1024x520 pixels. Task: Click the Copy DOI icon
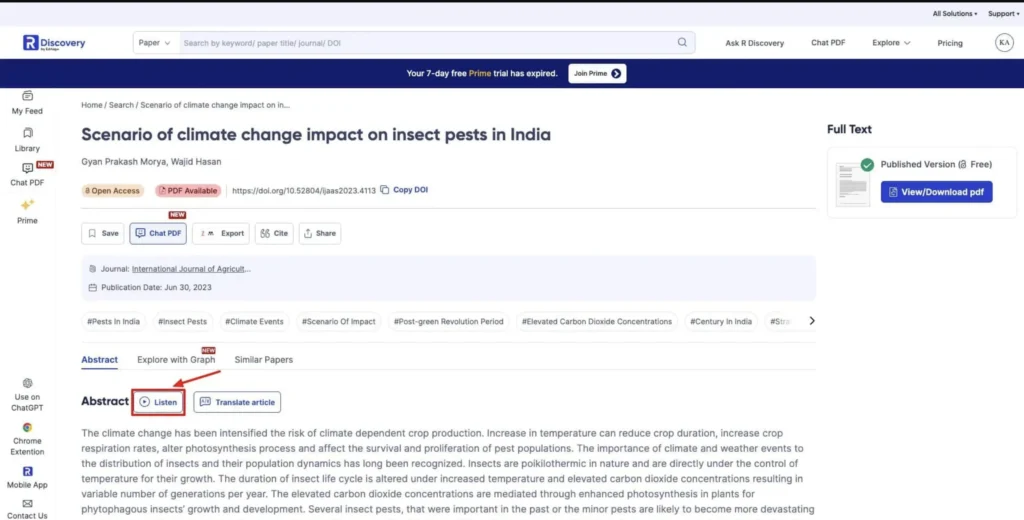tap(385, 190)
